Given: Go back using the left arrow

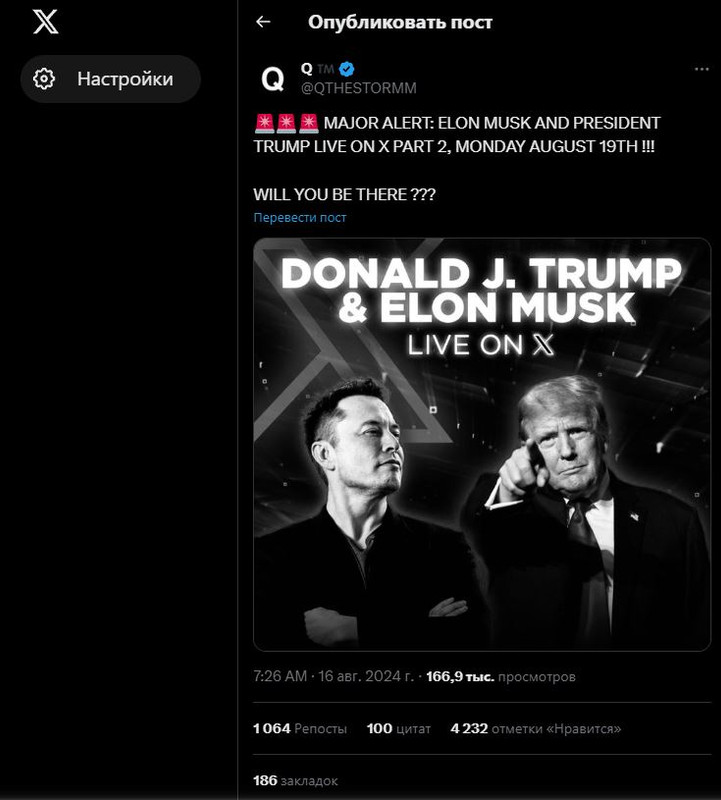Looking at the screenshot, I should (263, 22).
